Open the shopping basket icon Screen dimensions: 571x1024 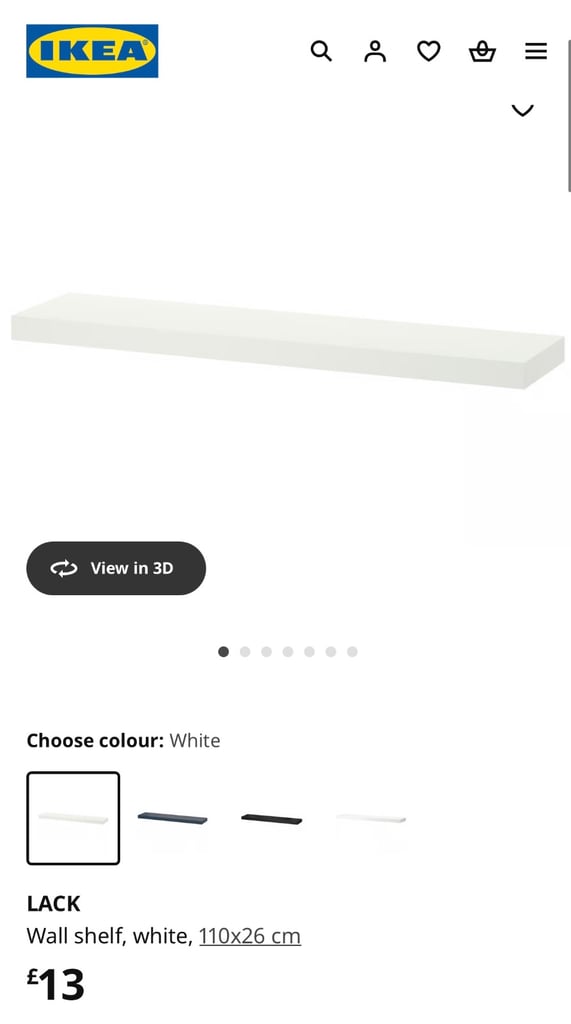pyautogui.click(x=482, y=51)
